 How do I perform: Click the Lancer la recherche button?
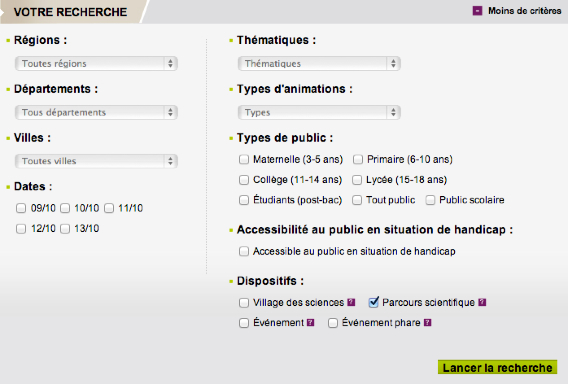(497, 367)
